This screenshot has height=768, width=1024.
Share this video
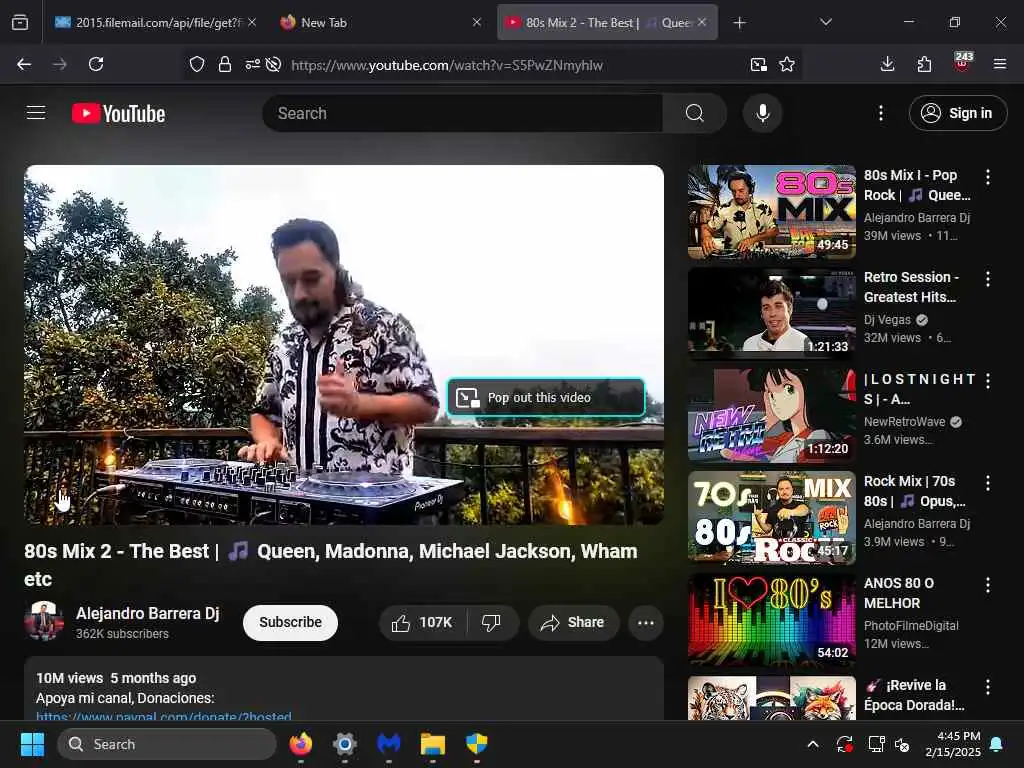(x=573, y=622)
